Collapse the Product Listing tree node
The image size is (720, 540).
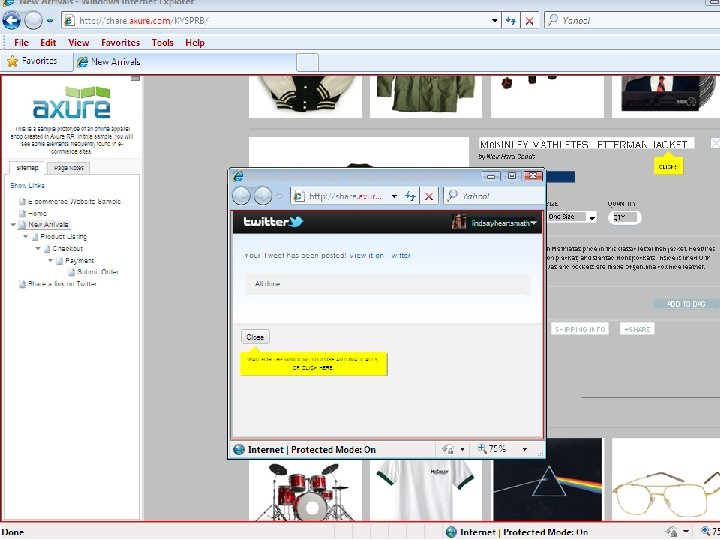click(26, 236)
